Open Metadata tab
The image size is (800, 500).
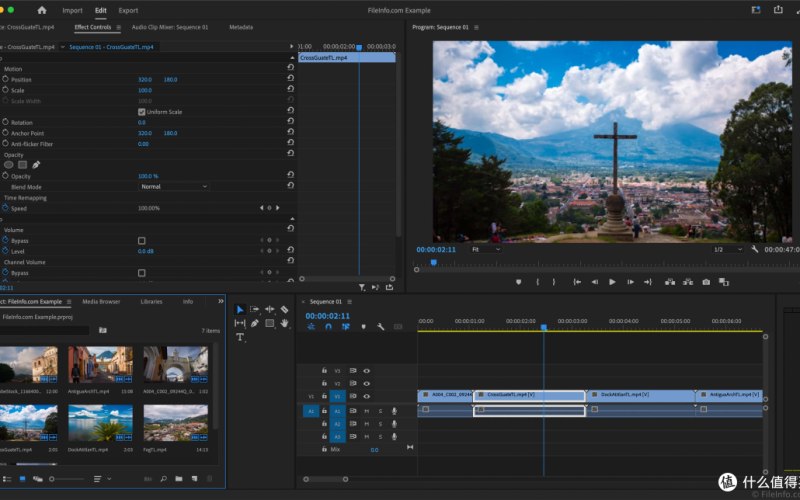click(x=241, y=28)
